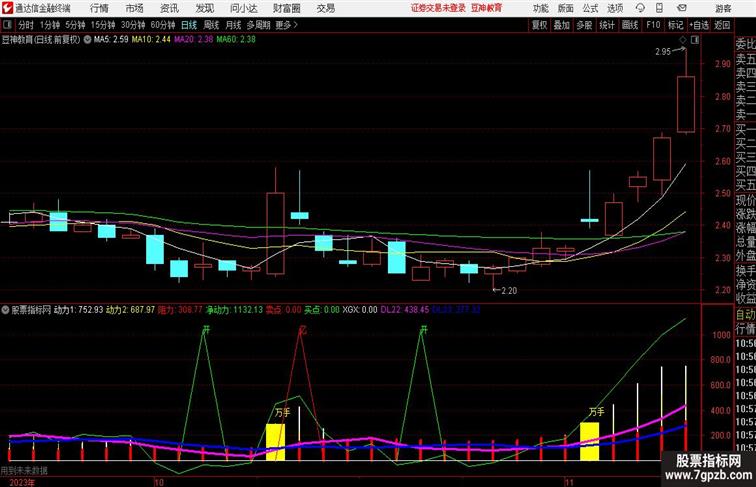Click the 标记 mark button
This screenshot has height=487, width=756.
tap(675, 25)
